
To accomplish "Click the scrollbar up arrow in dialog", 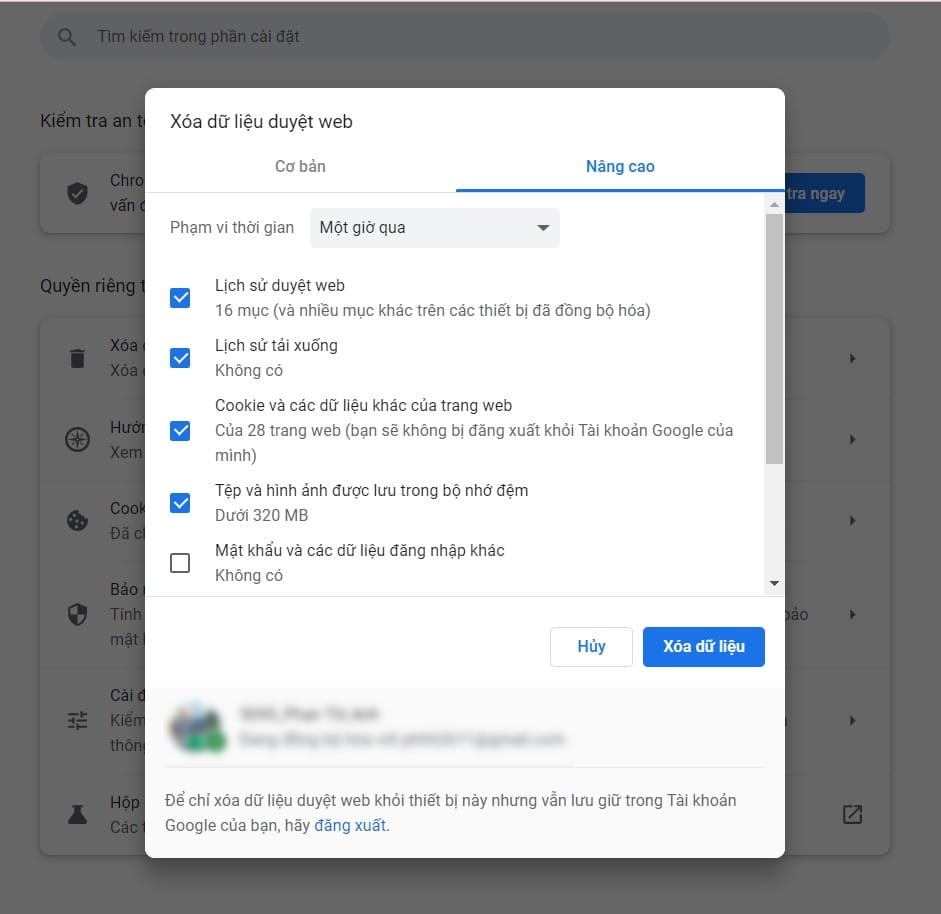I will (x=774, y=205).
